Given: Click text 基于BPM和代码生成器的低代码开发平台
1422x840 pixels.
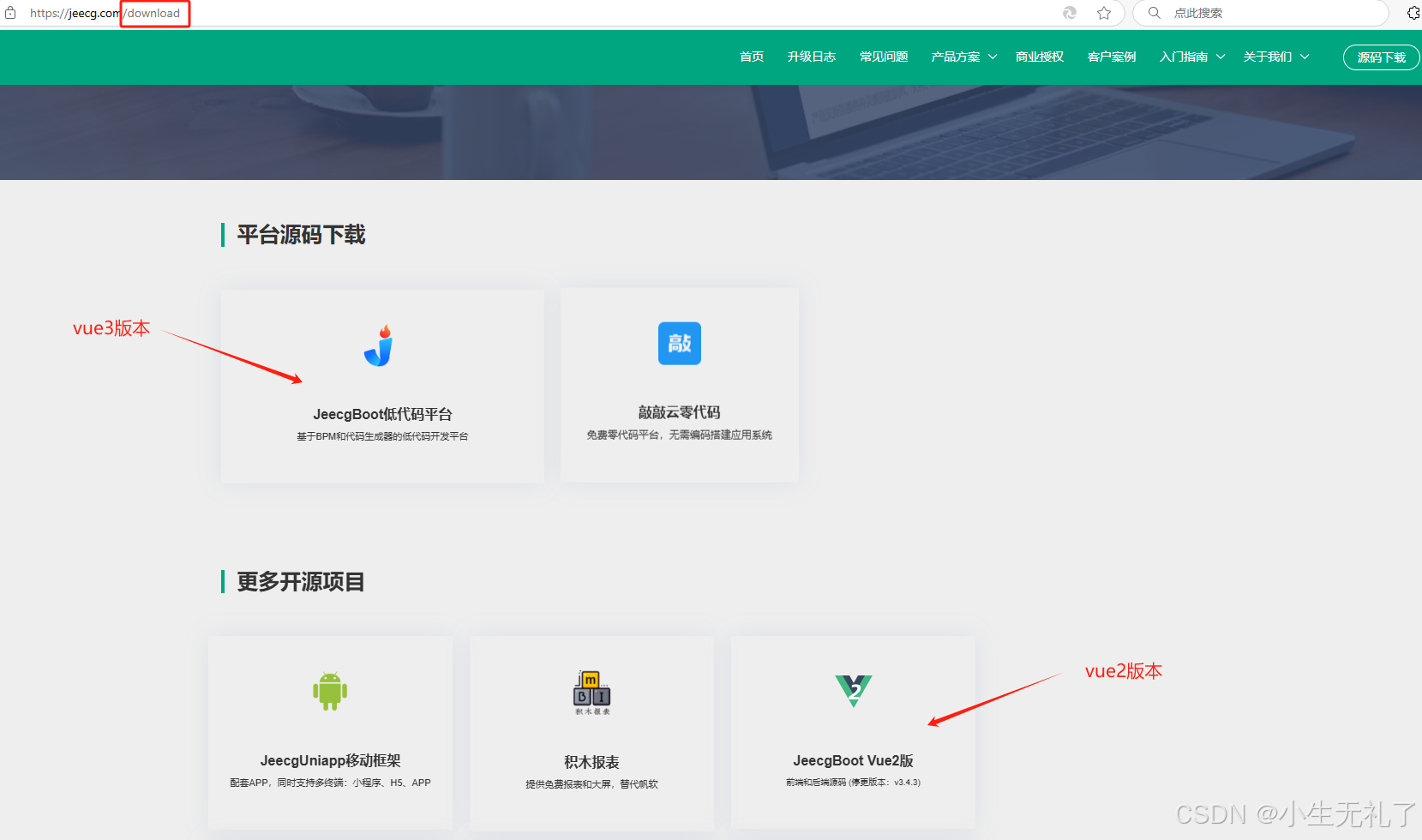Looking at the screenshot, I should pos(382,436).
